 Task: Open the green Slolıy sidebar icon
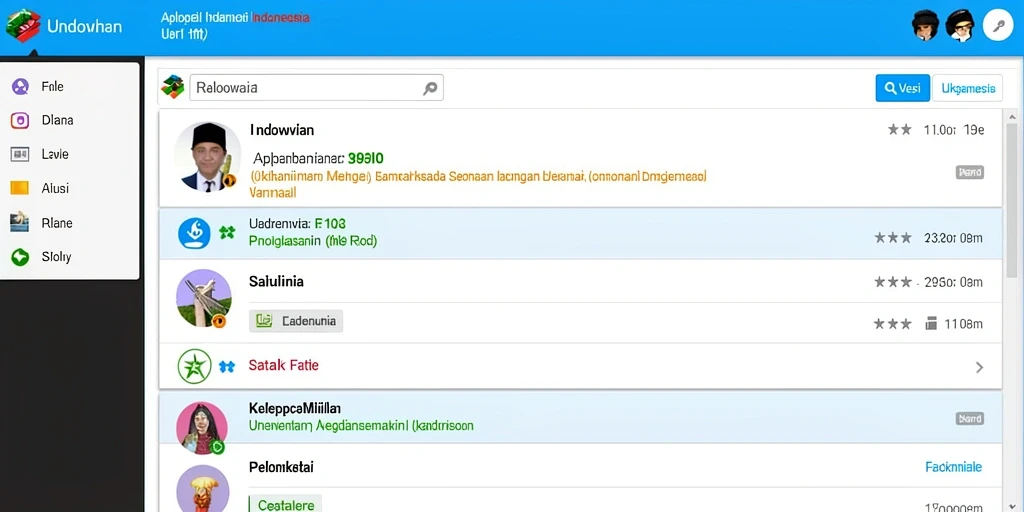20,257
